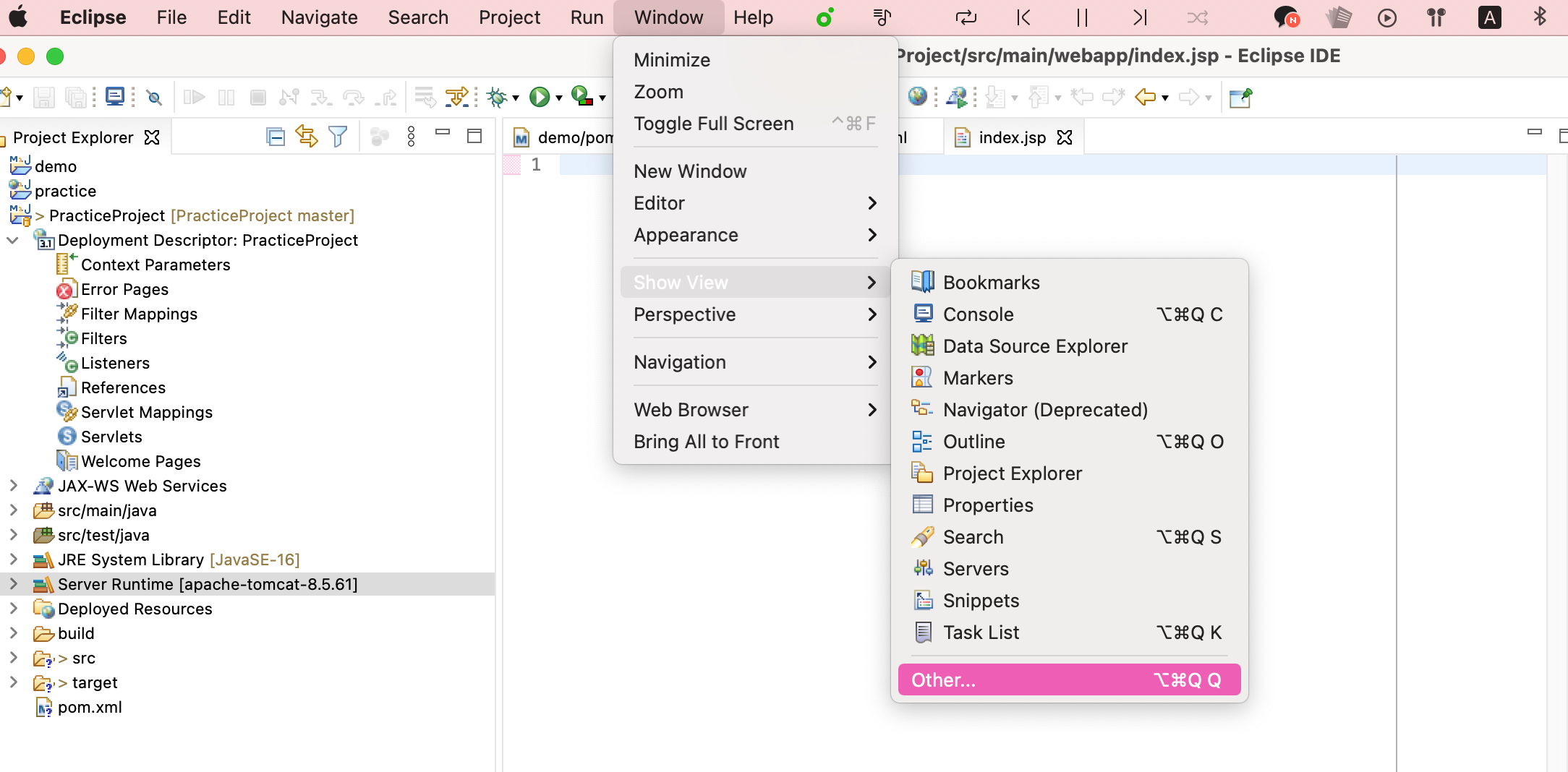Screen dimensions: 1568x772
Task: Open the Project Explorer filter icon
Action: [338, 137]
